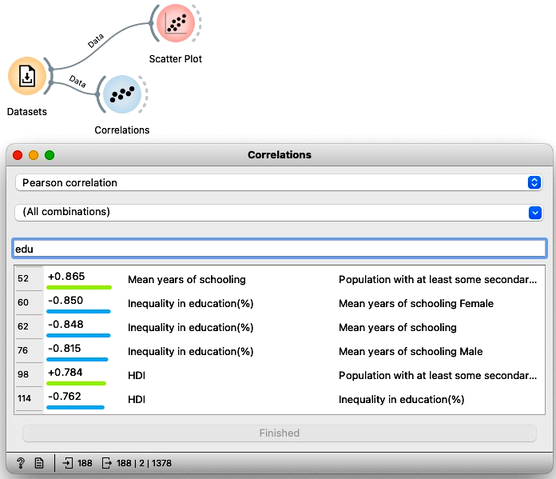Open the Scatter Plot widget
Viewport: 556px width, 479px height.
176,23
